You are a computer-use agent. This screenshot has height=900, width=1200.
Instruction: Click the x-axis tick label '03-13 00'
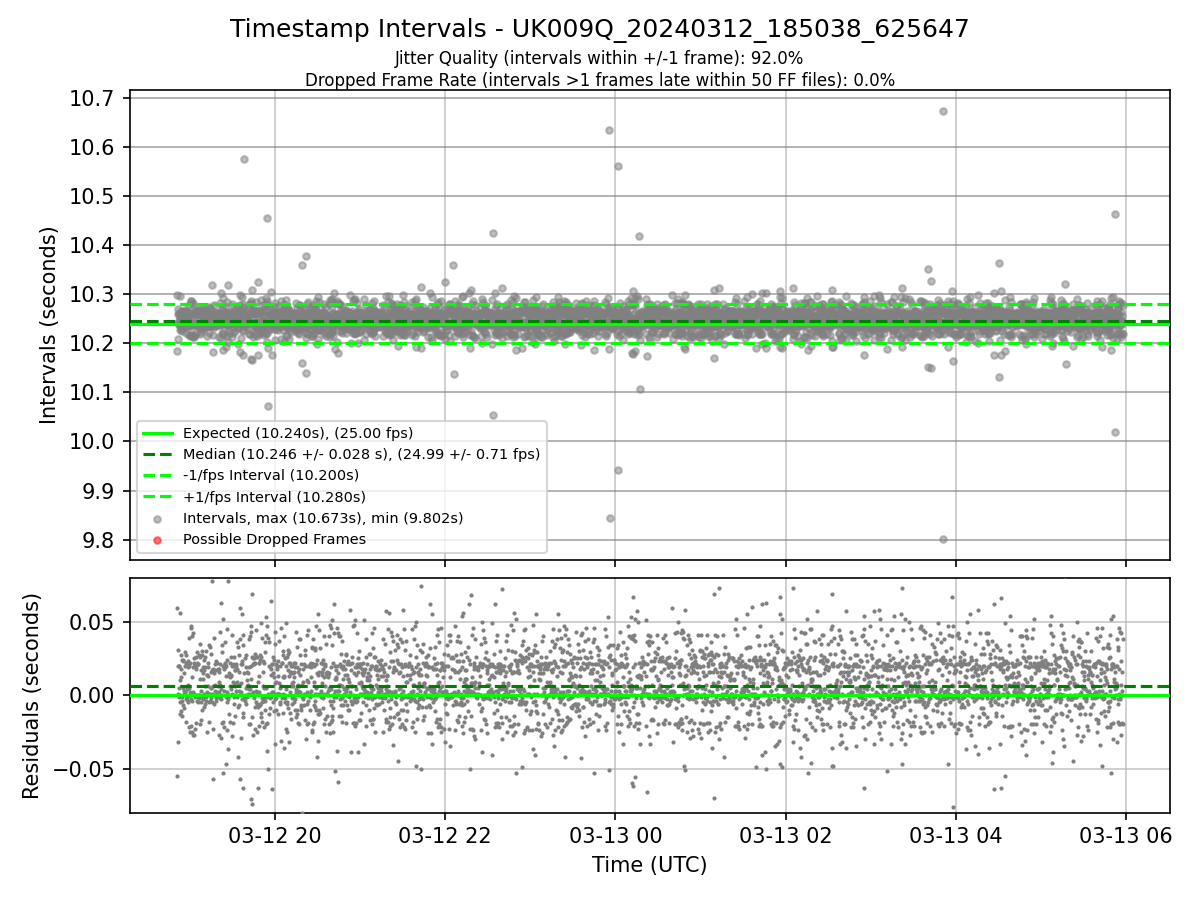615,836
